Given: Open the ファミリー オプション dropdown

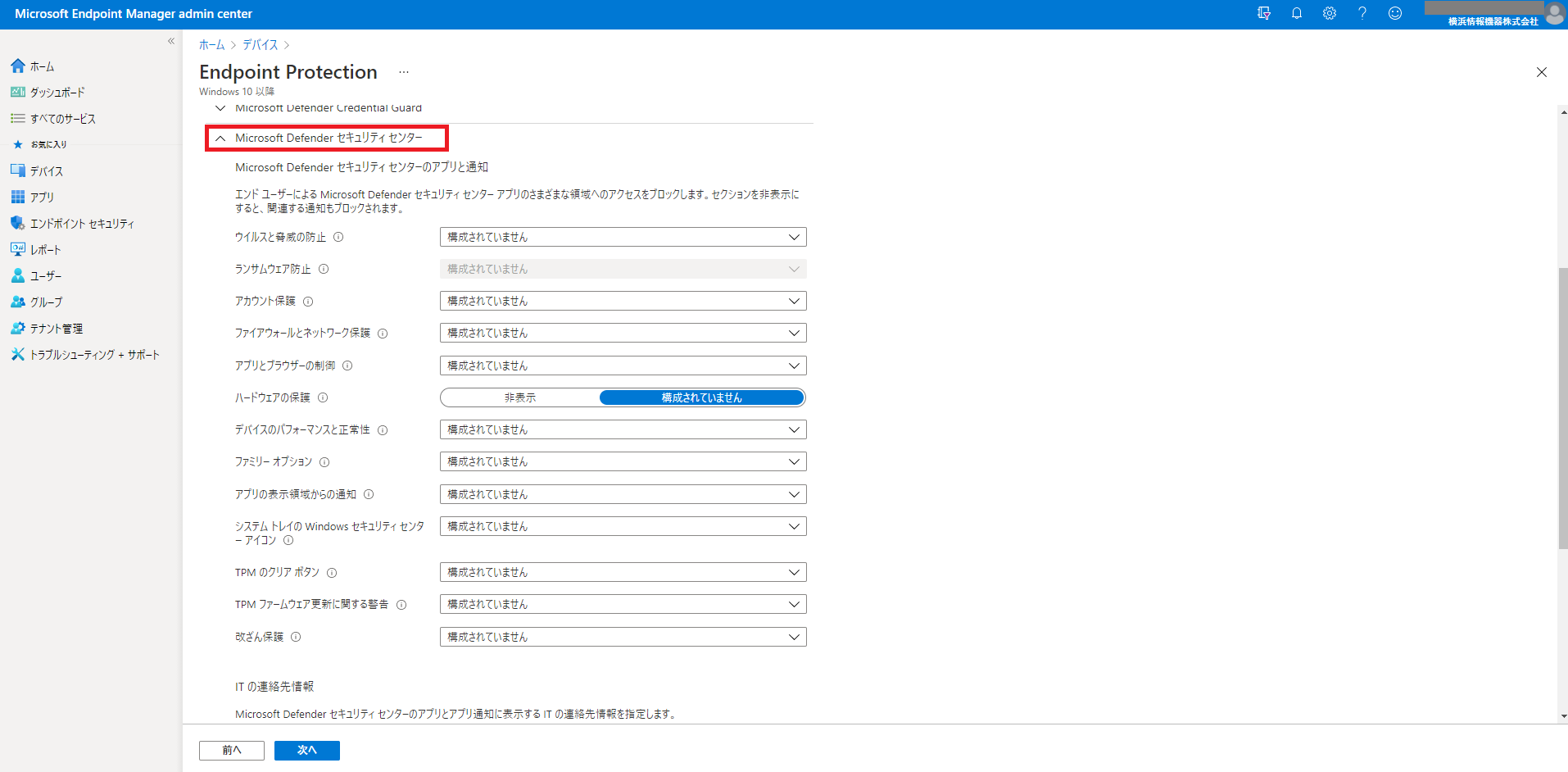Looking at the screenshot, I should (x=623, y=461).
